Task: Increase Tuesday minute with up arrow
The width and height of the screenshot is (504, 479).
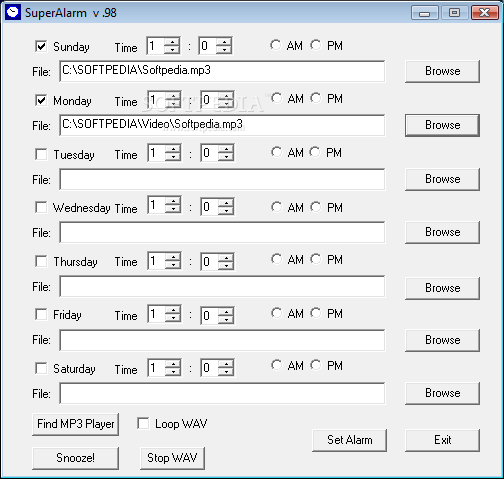Action: click(226, 149)
